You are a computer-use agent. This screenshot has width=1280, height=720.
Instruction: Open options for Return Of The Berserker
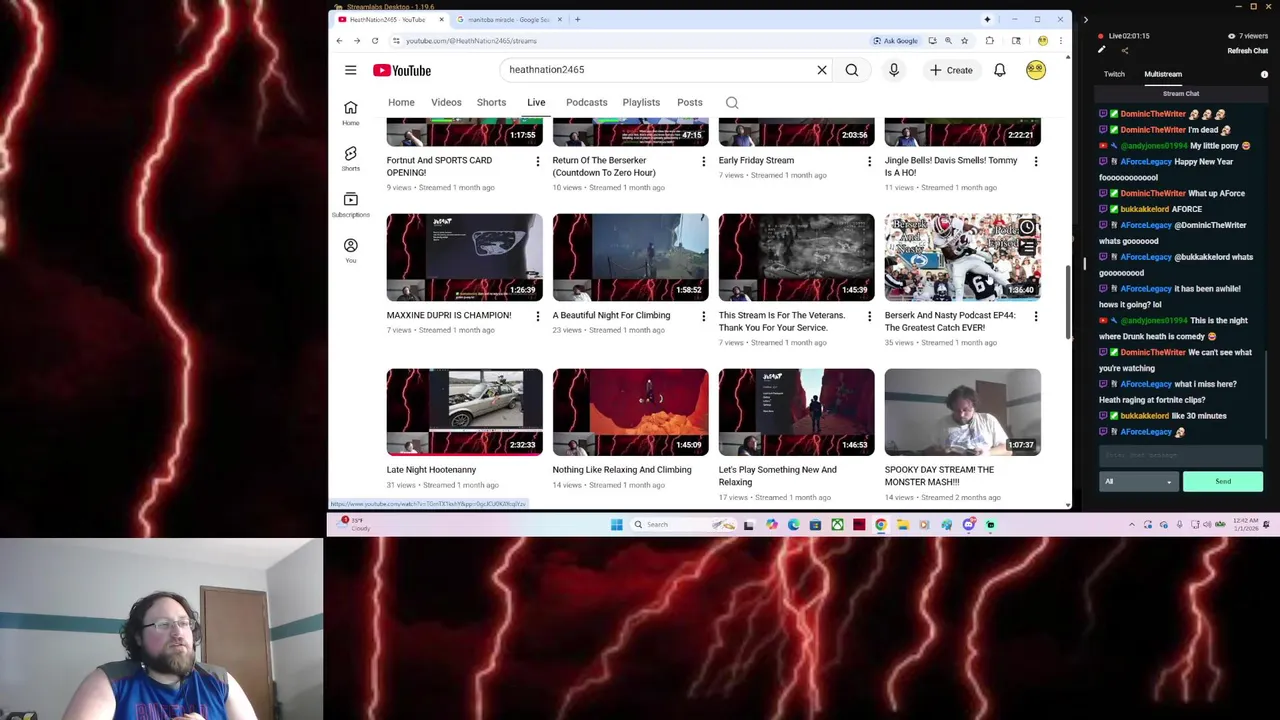point(703,161)
